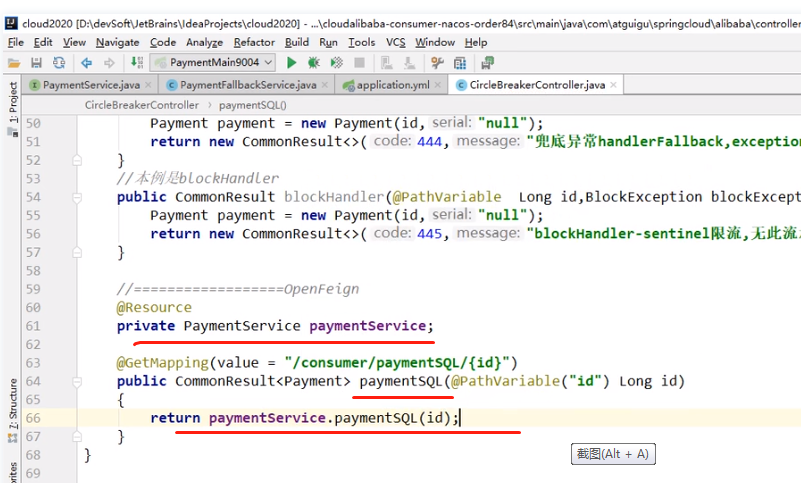
Task: Collapse the fold marker at line 67
Action: (77, 436)
